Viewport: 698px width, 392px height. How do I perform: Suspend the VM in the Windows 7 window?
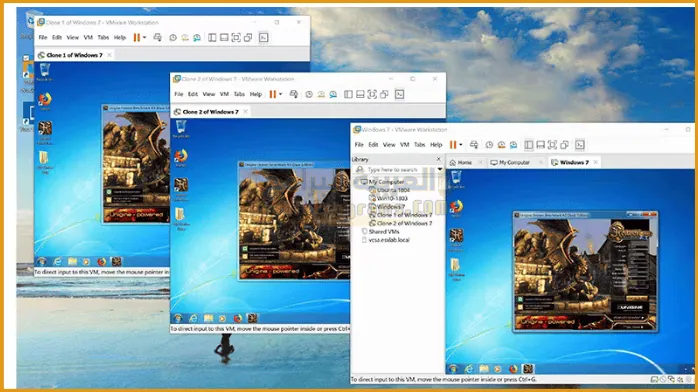coord(453,145)
